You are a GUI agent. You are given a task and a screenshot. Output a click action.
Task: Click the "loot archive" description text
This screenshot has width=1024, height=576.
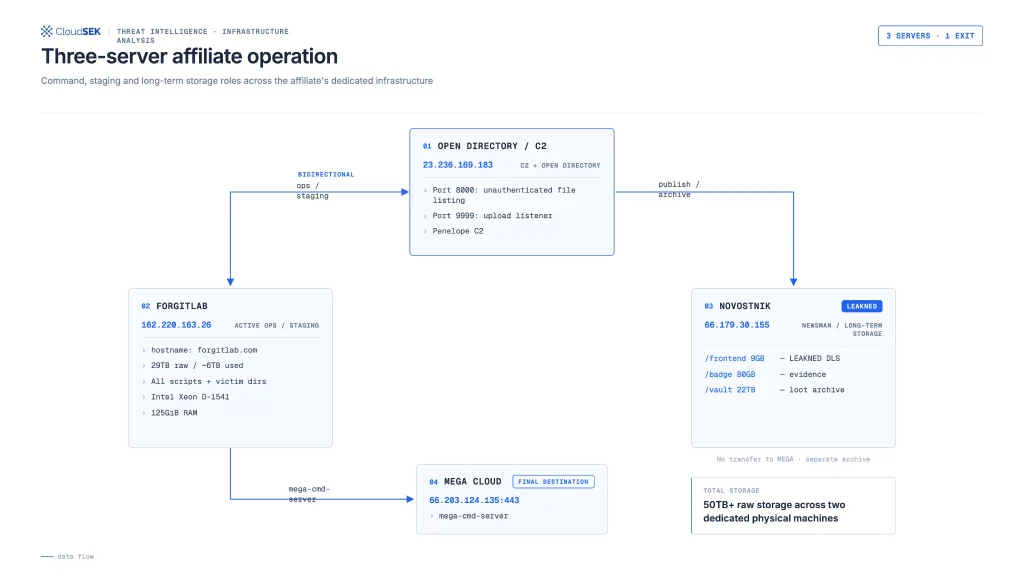[816, 390]
